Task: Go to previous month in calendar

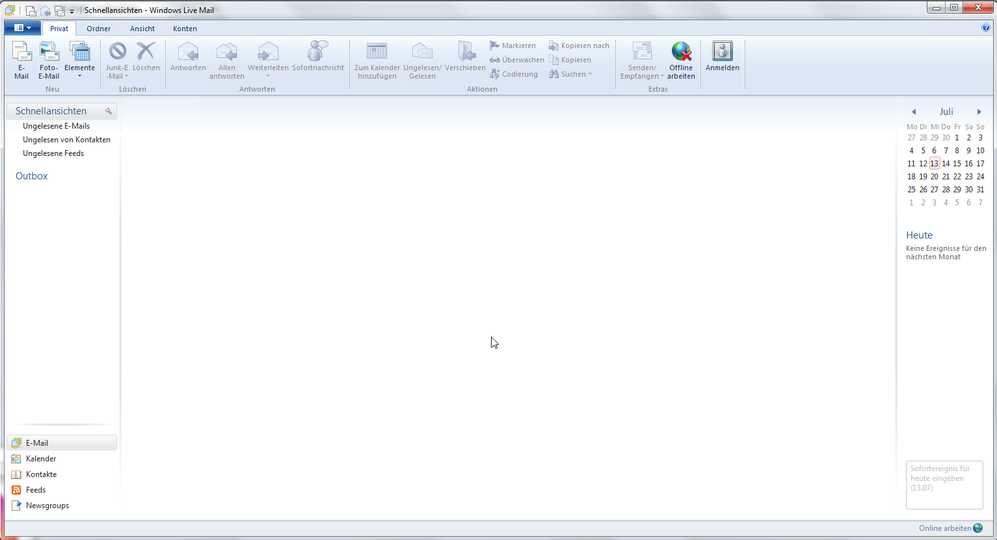Action: point(914,112)
